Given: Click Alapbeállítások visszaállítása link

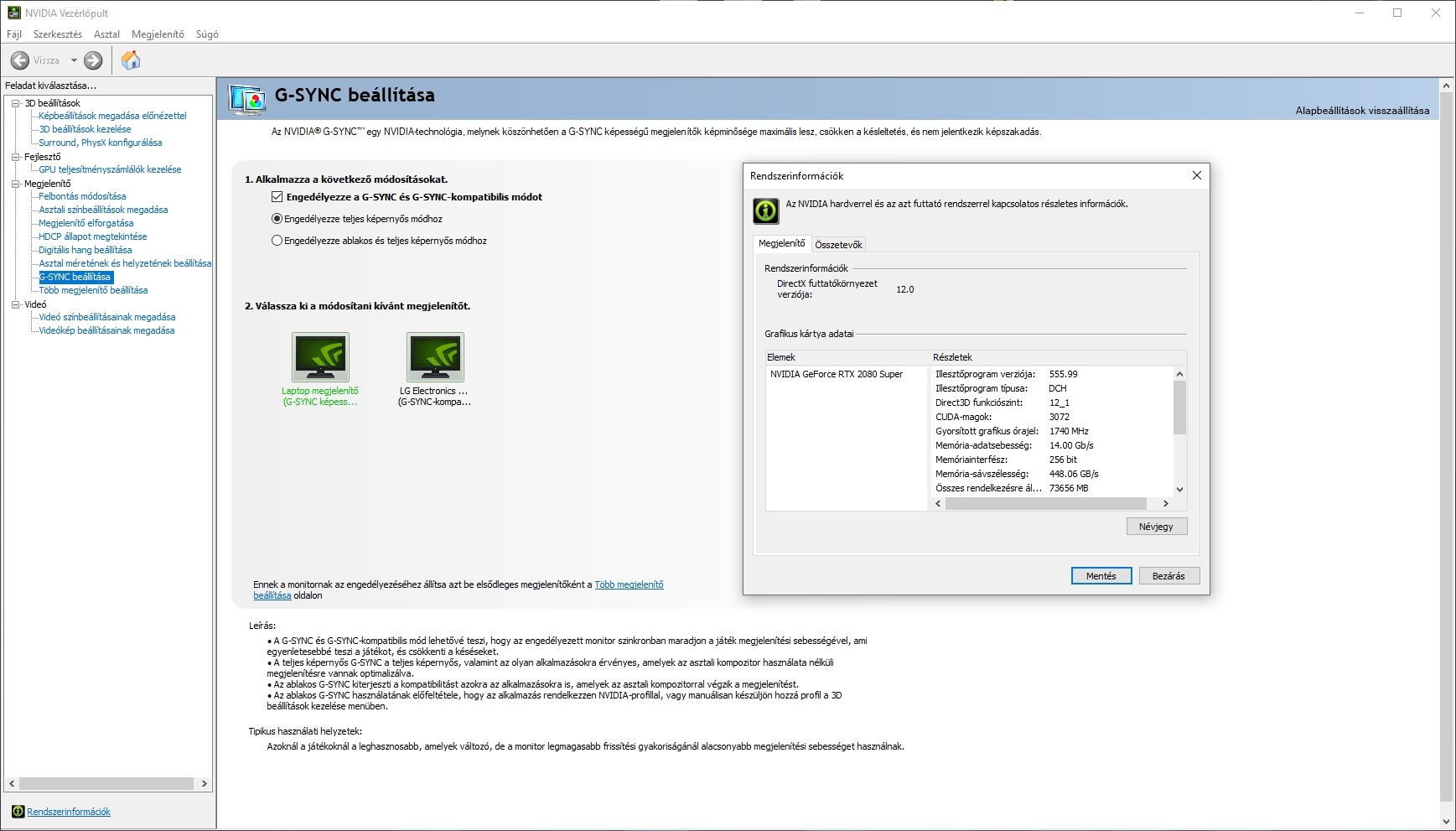Looking at the screenshot, I should (x=1362, y=111).
